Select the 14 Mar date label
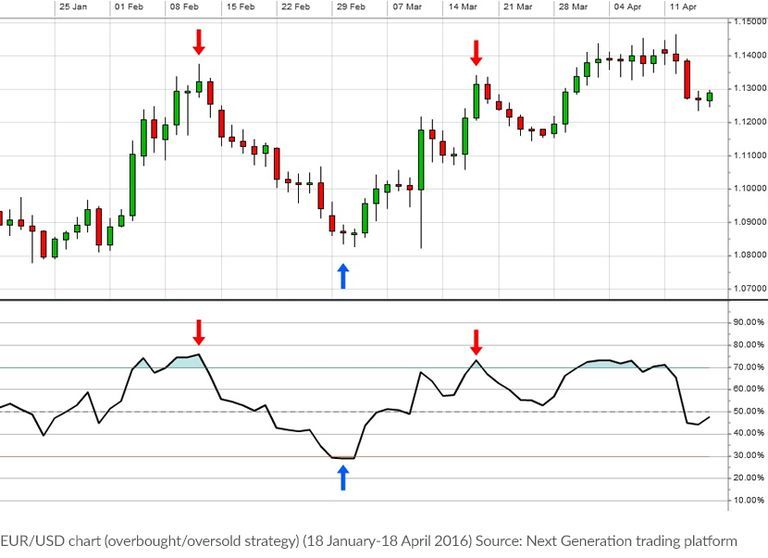The width and height of the screenshot is (768, 558). tap(462, 7)
